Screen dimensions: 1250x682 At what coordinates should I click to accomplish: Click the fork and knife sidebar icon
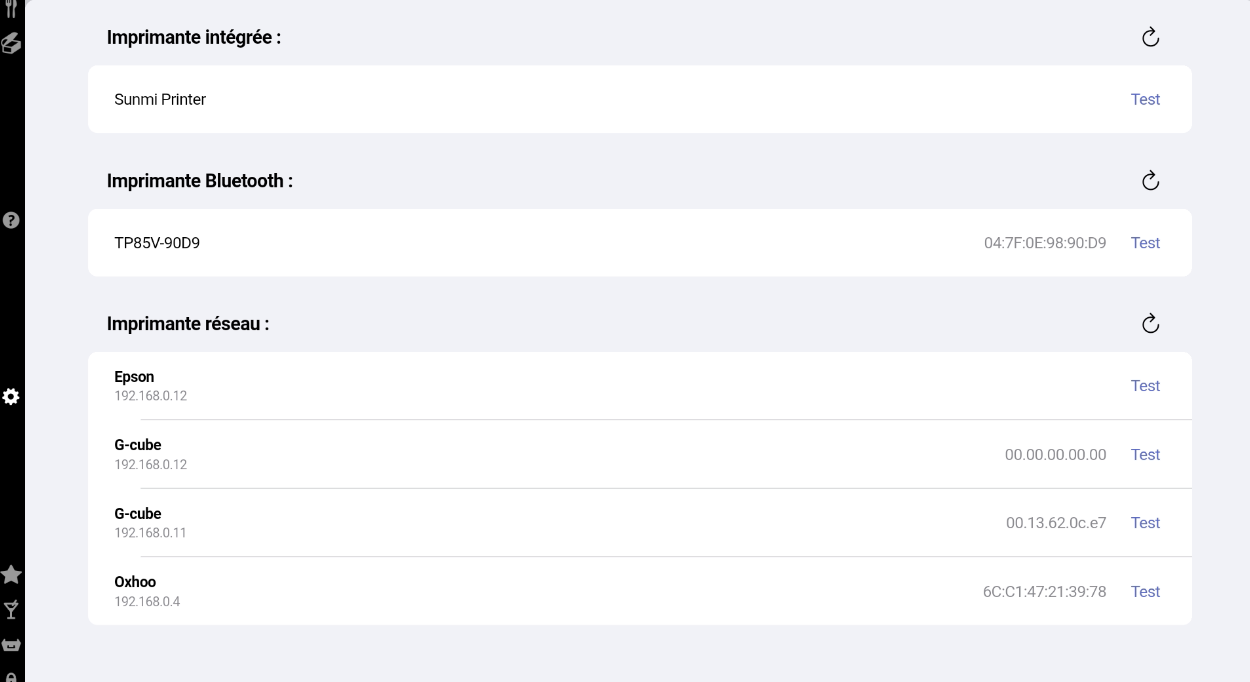coord(11,8)
